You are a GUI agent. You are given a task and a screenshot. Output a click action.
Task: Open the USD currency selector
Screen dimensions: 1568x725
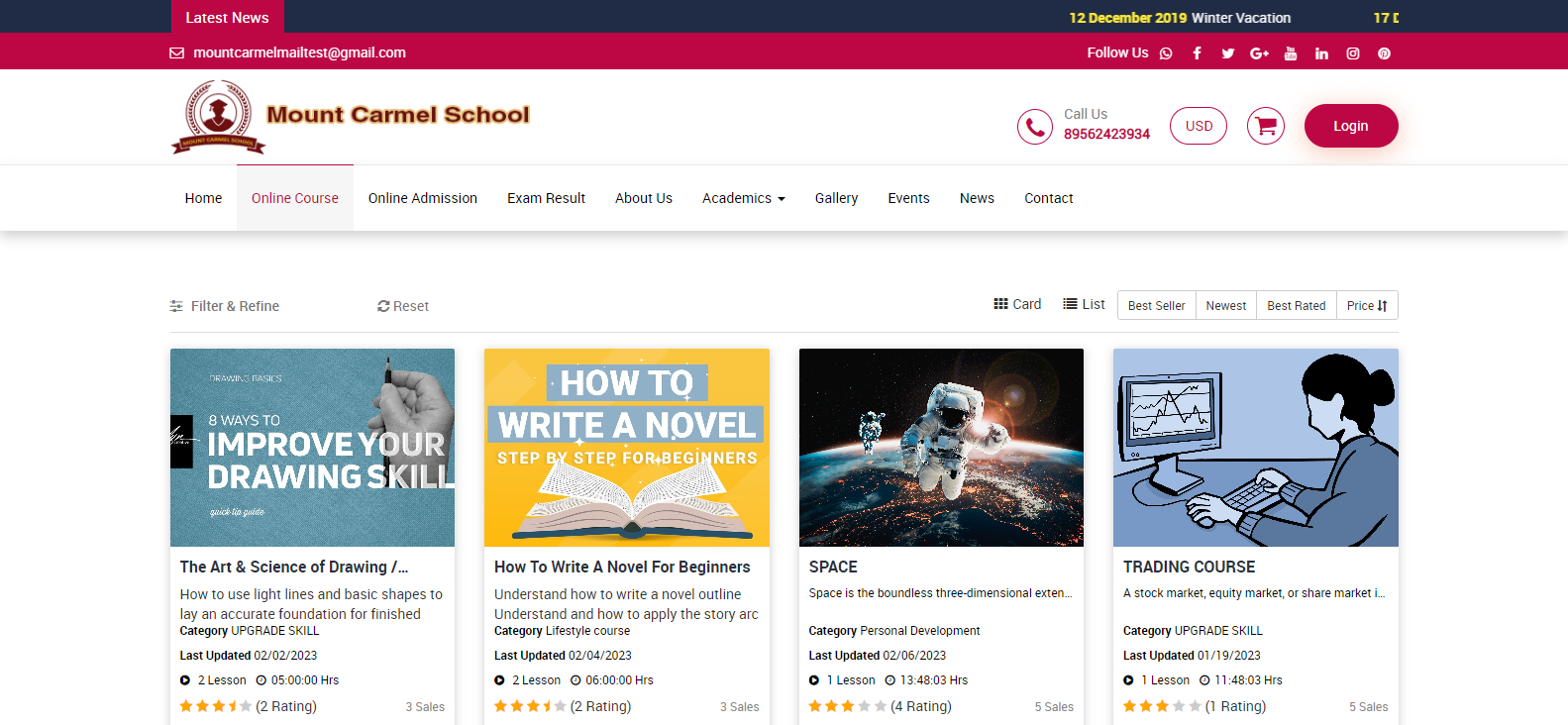pyautogui.click(x=1199, y=126)
